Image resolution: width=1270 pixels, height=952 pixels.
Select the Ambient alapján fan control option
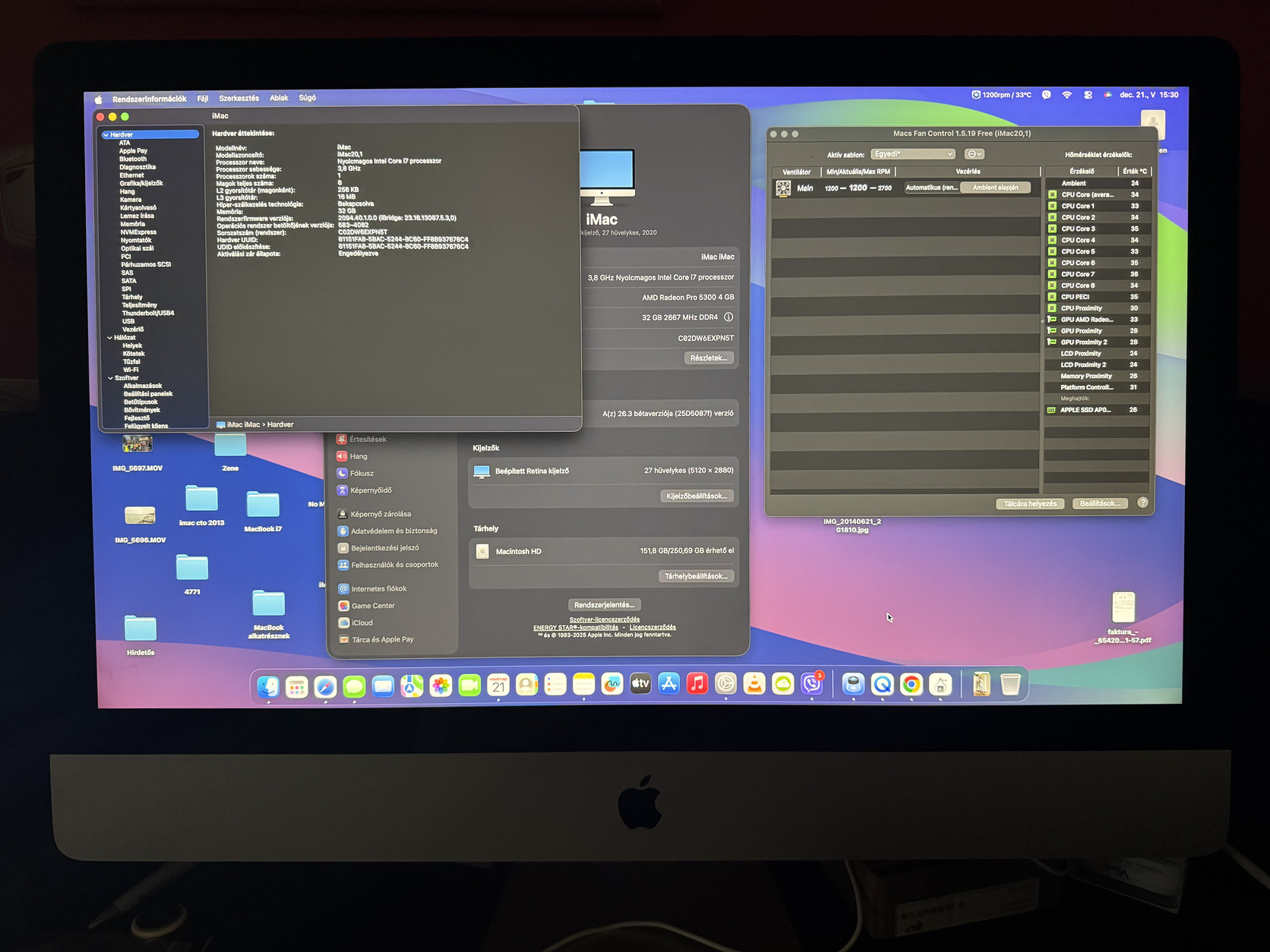click(x=996, y=188)
